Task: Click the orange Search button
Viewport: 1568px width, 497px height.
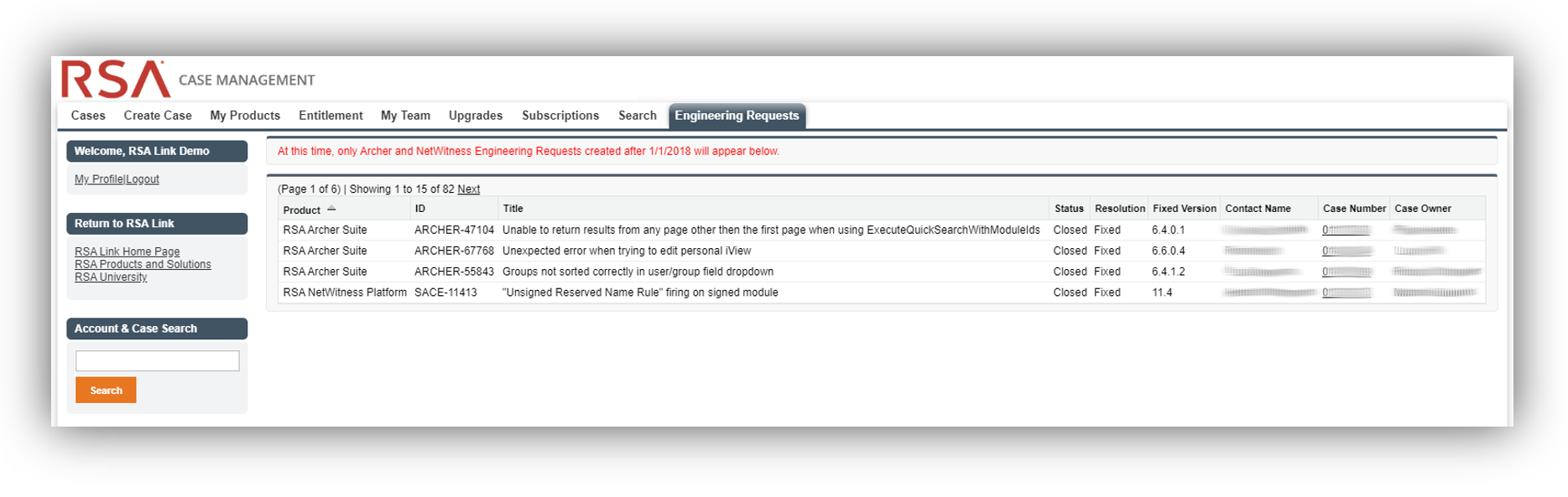Action: coord(106,390)
